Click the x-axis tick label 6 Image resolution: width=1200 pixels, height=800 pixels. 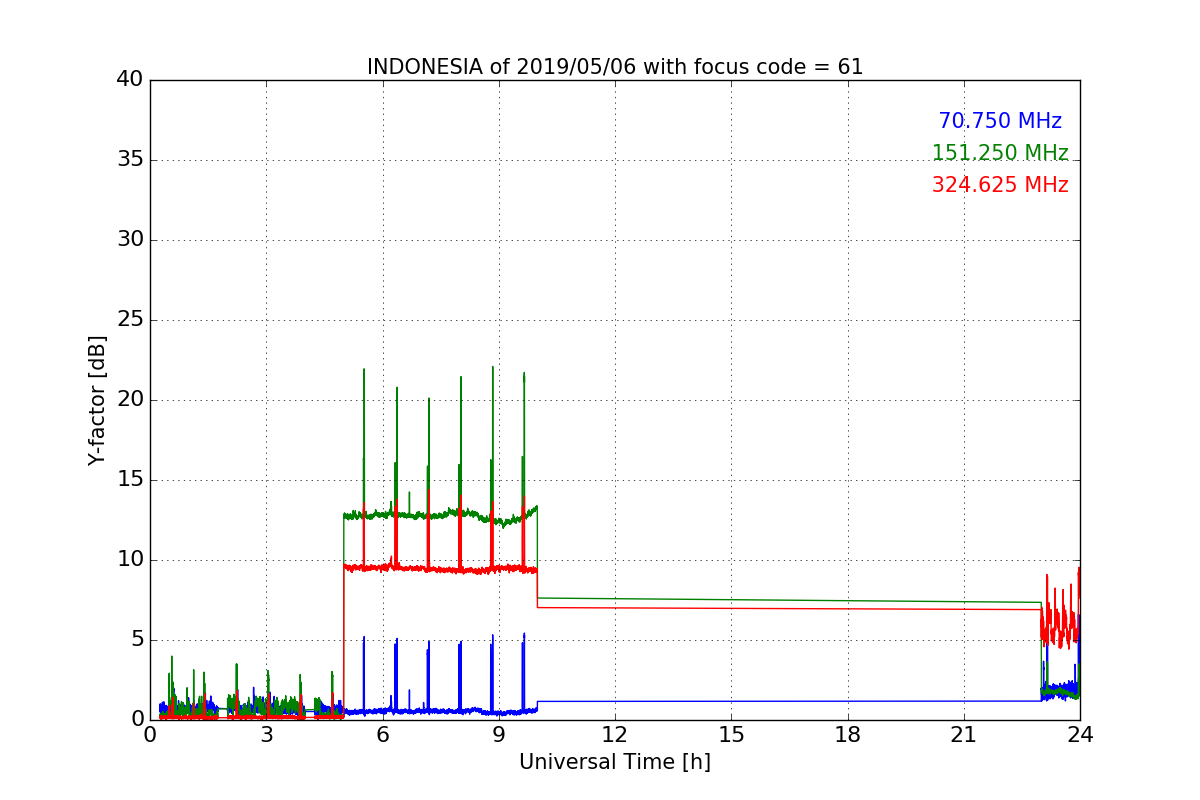[383, 735]
